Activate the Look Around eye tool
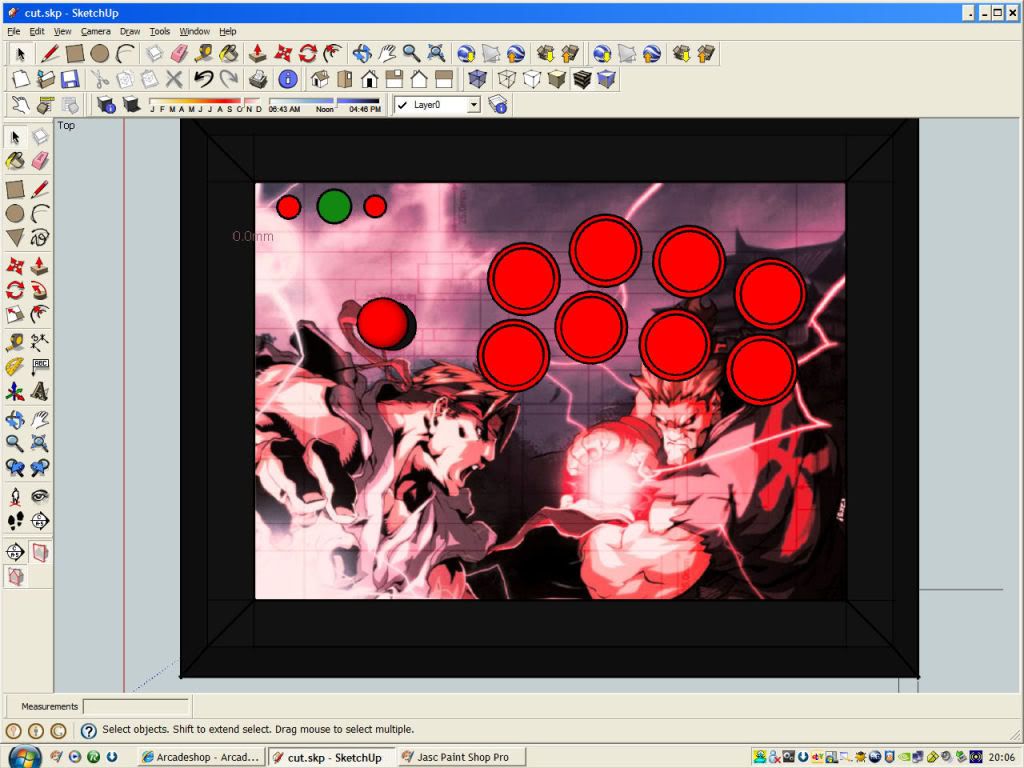This screenshot has height=768, width=1024. [x=40, y=496]
